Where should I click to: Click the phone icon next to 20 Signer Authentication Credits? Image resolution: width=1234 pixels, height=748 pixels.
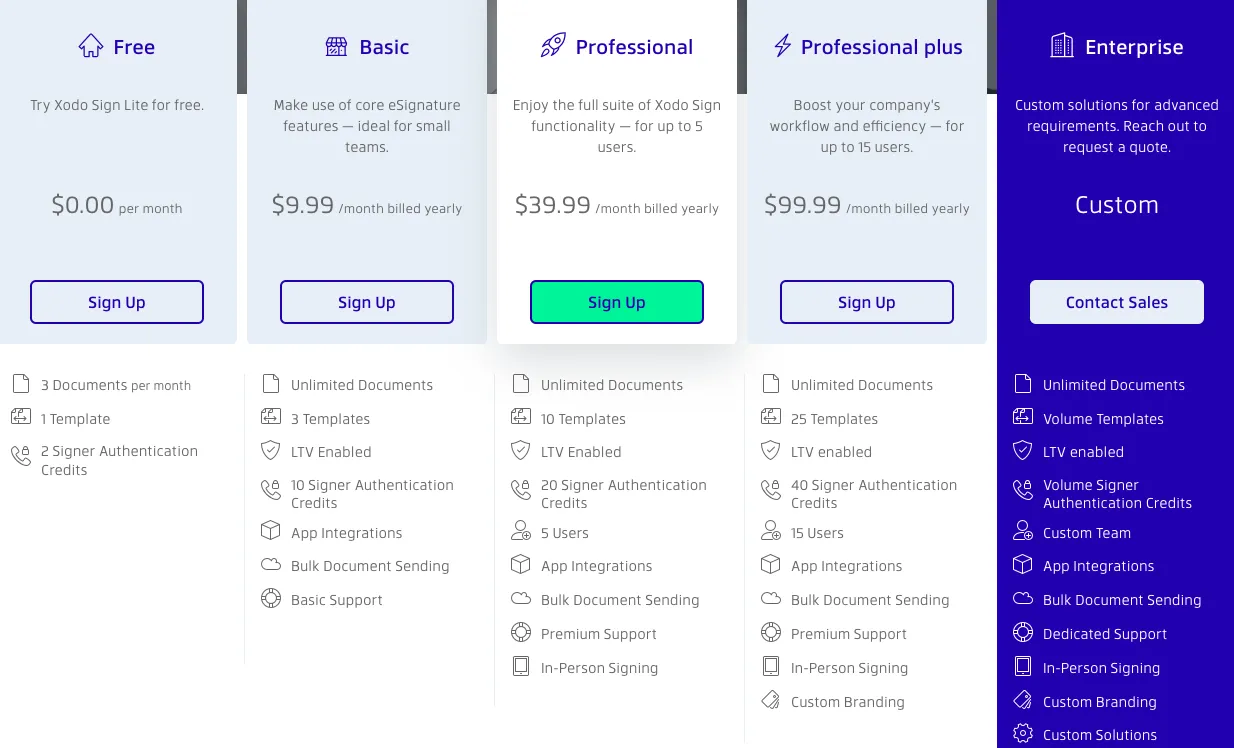point(520,490)
